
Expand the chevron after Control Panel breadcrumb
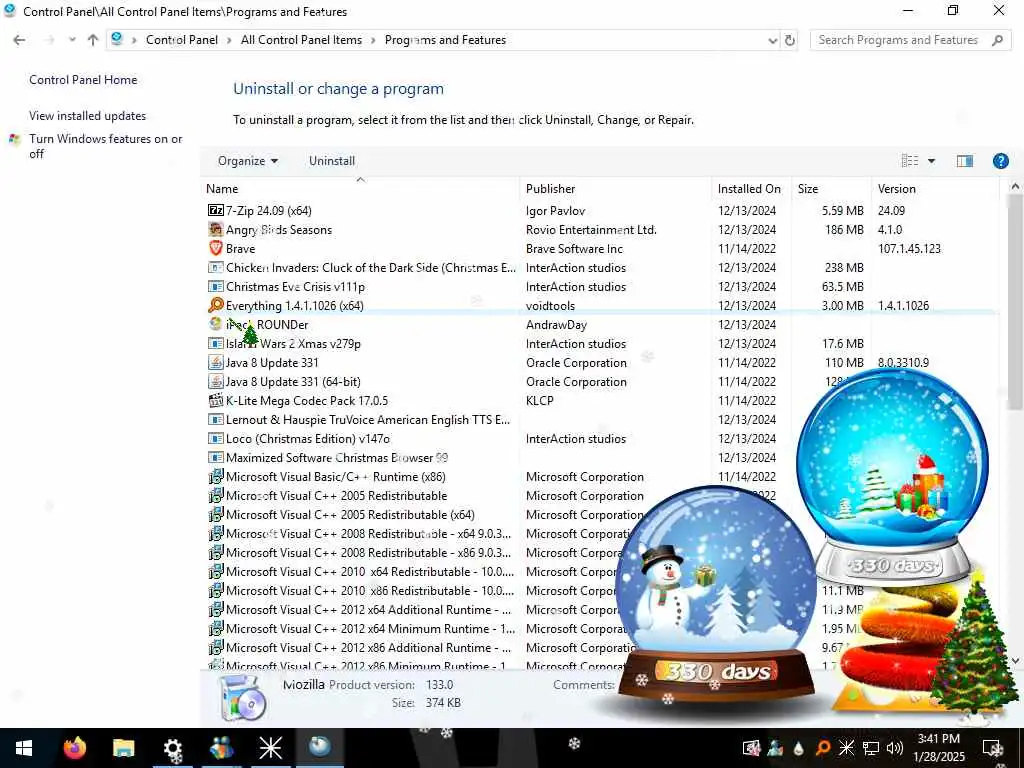coord(229,40)
